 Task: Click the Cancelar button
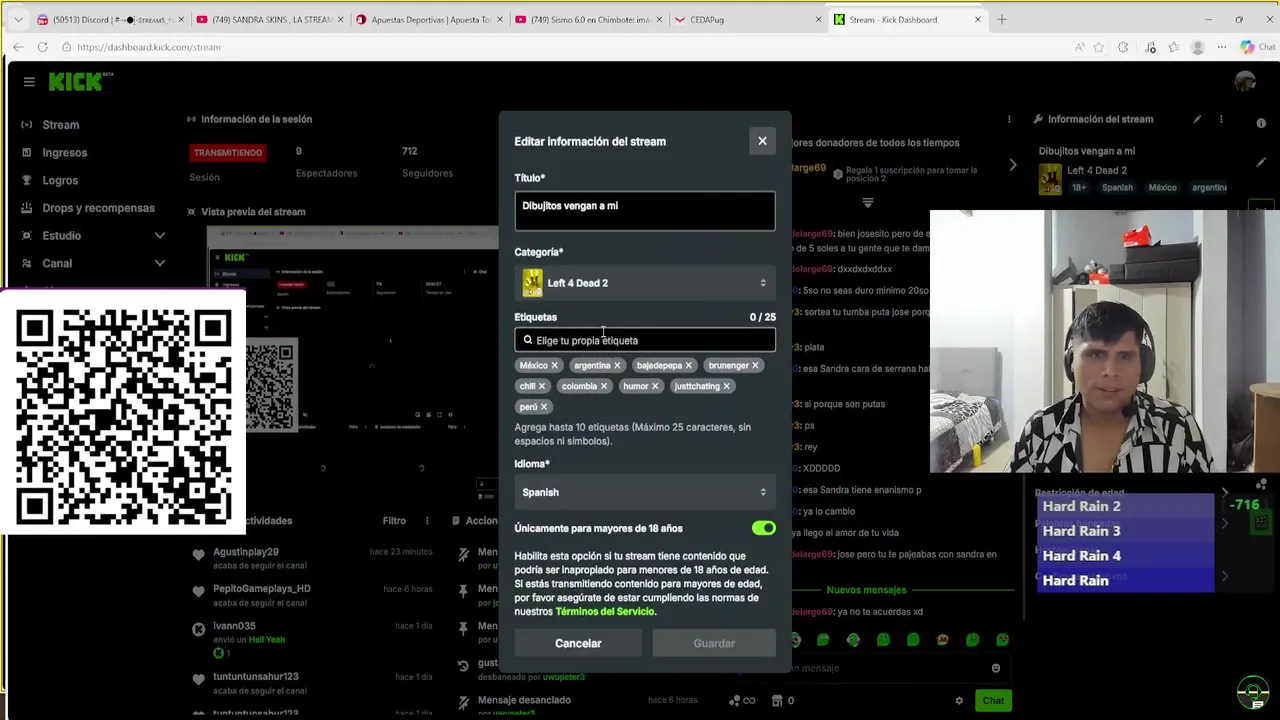(578, 643)
